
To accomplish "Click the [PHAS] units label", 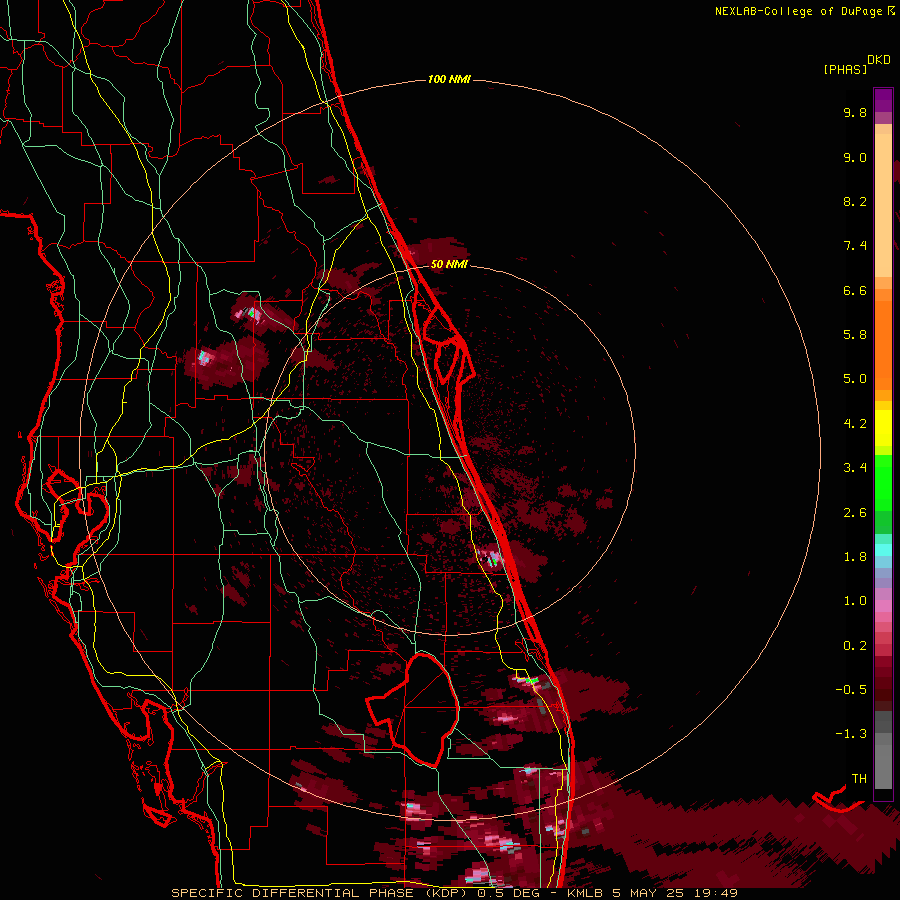I will tap(845, 69).
